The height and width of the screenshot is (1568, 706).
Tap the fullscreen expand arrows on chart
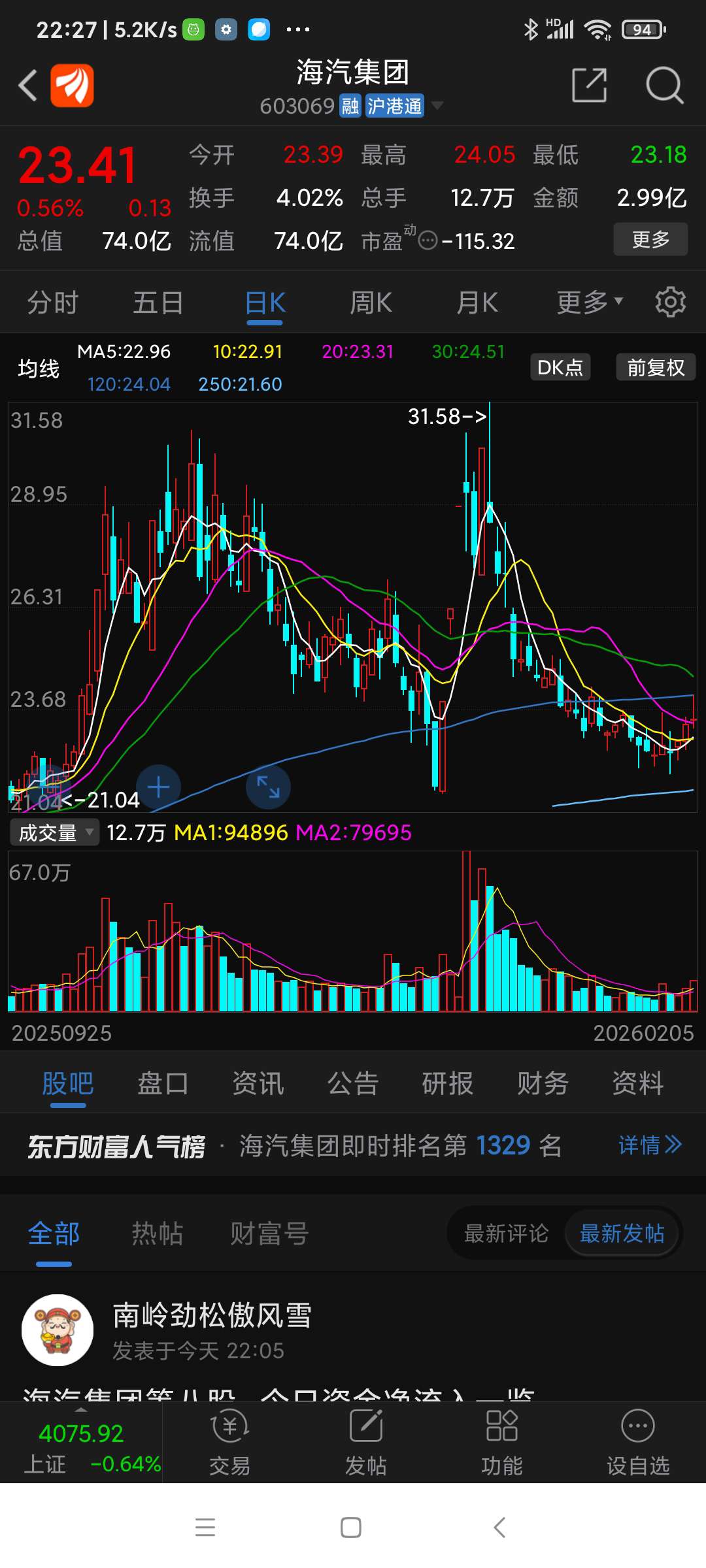(x=268, y=787)
